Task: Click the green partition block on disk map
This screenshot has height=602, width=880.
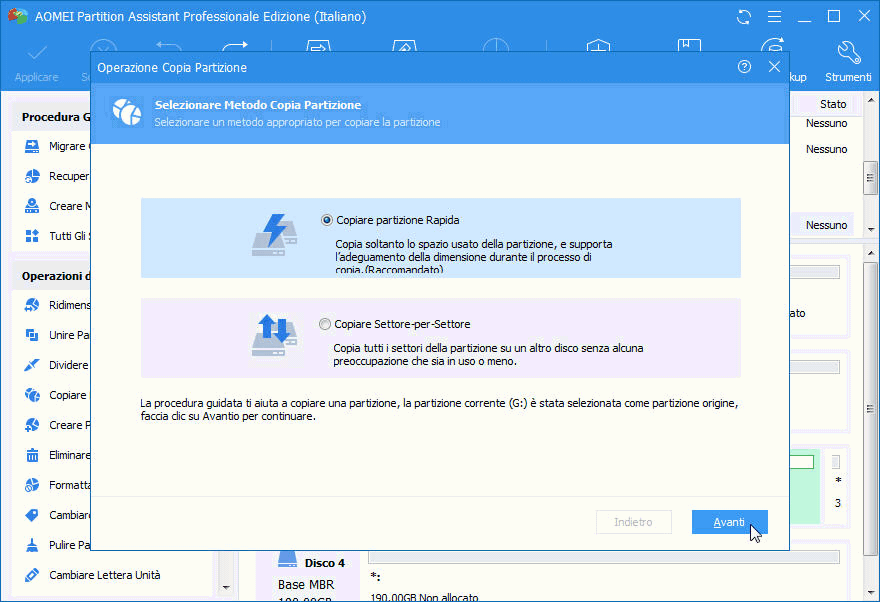Action: (x=804, y=486)
